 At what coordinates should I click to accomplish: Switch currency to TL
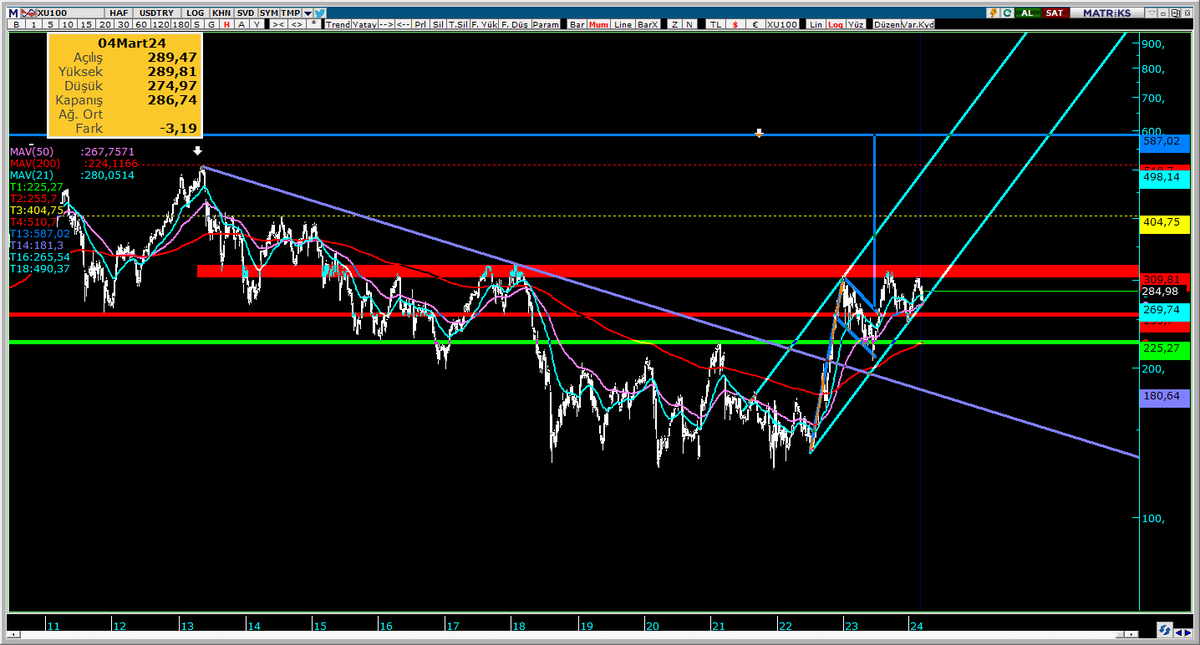pos(715,24)
